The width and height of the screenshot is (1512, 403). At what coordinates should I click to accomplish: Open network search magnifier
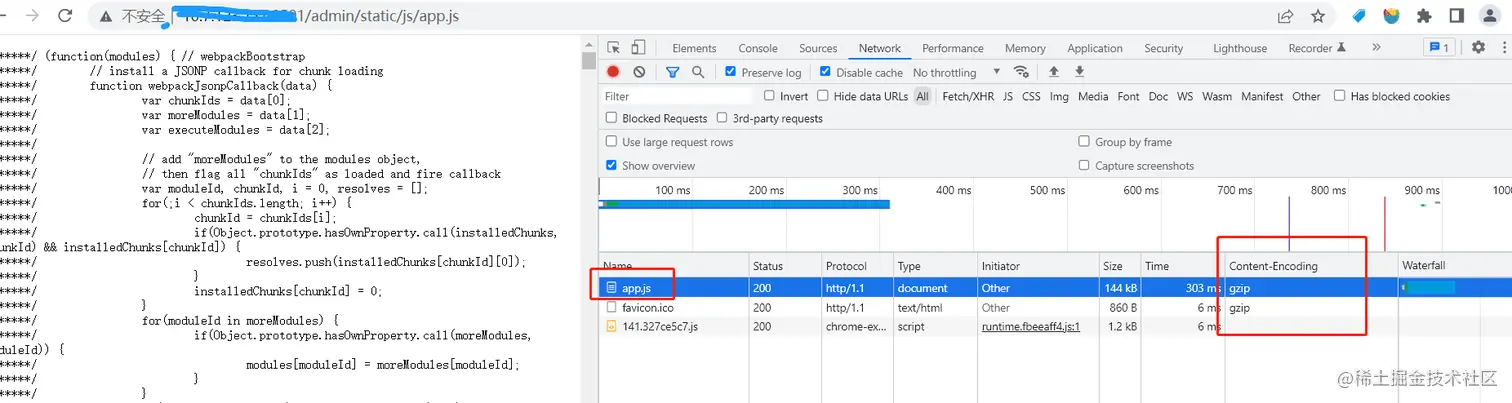[x=698, y=72]
